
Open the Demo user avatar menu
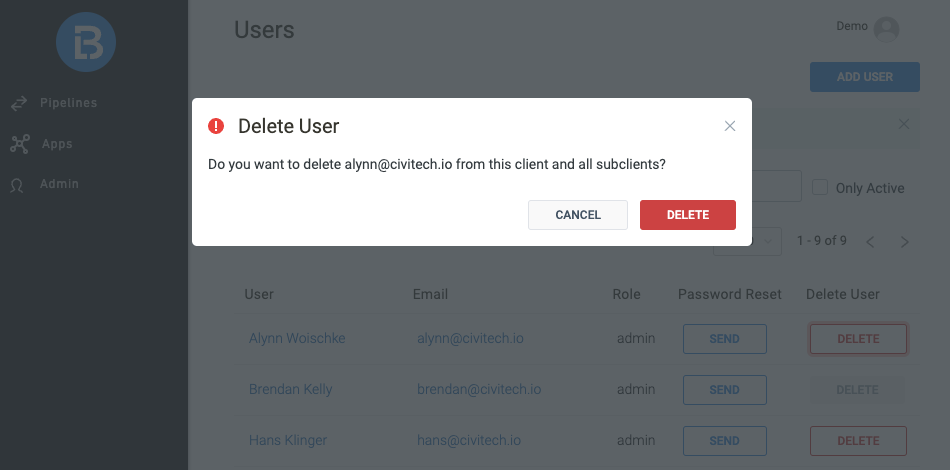[x=886, y=29]
